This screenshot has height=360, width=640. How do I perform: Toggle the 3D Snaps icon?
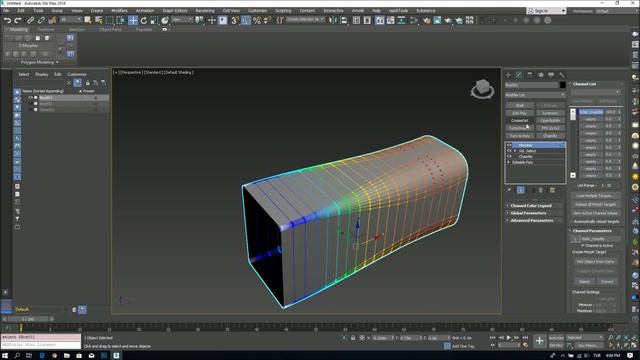pos(235,20)
